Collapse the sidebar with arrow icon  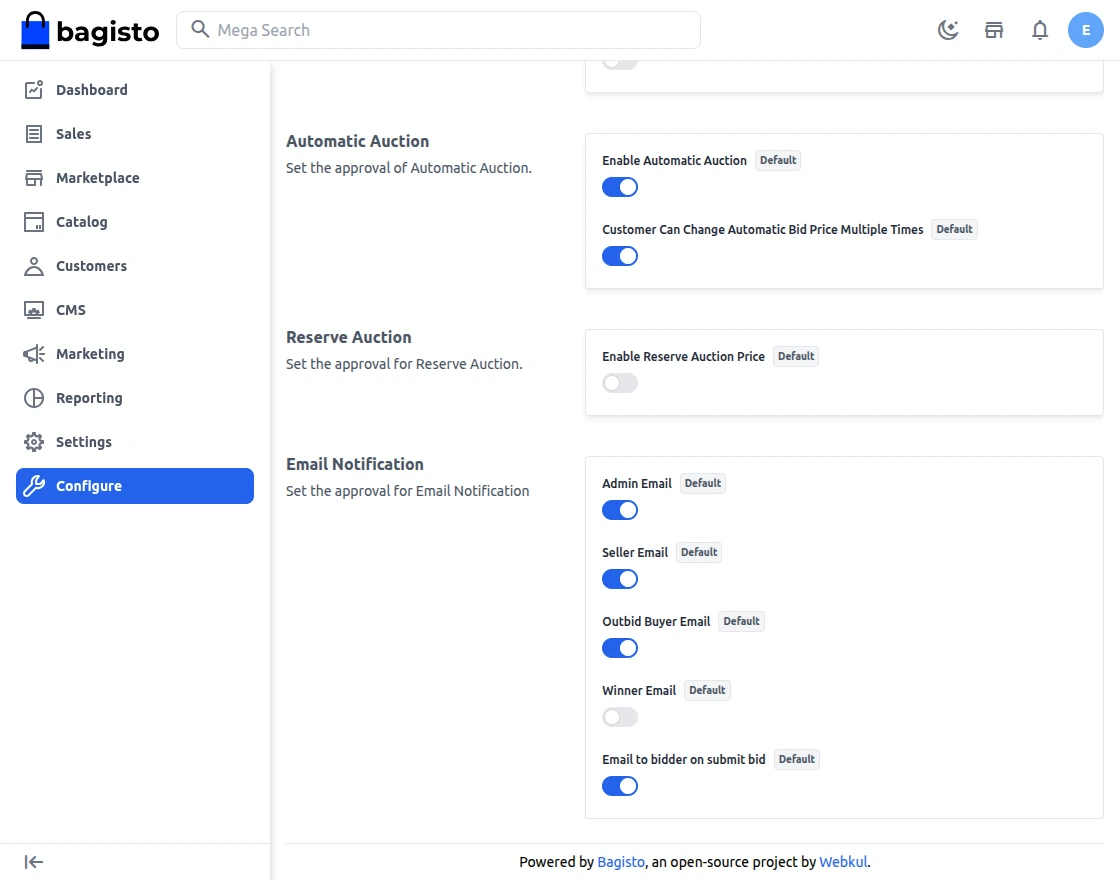click(x=34, y=862)
